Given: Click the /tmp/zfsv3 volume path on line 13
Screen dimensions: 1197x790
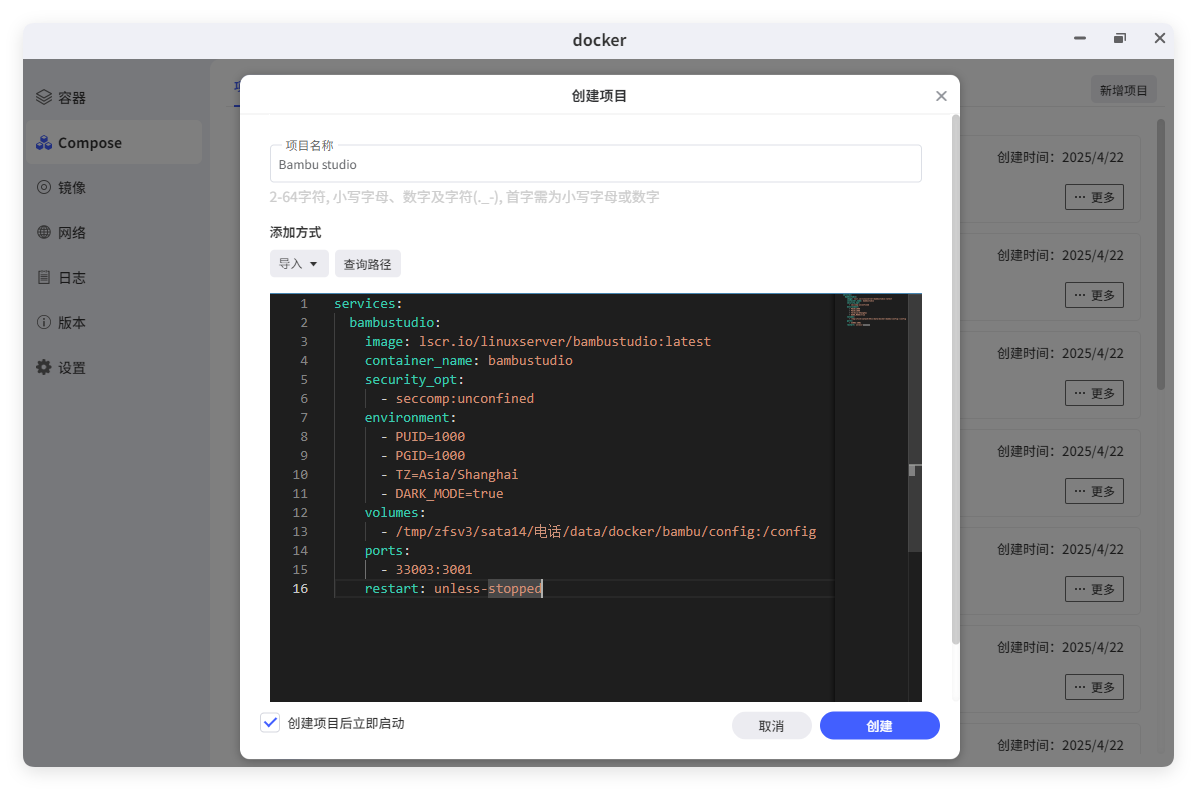Looking at the screenshot, I should click(605, 531).
